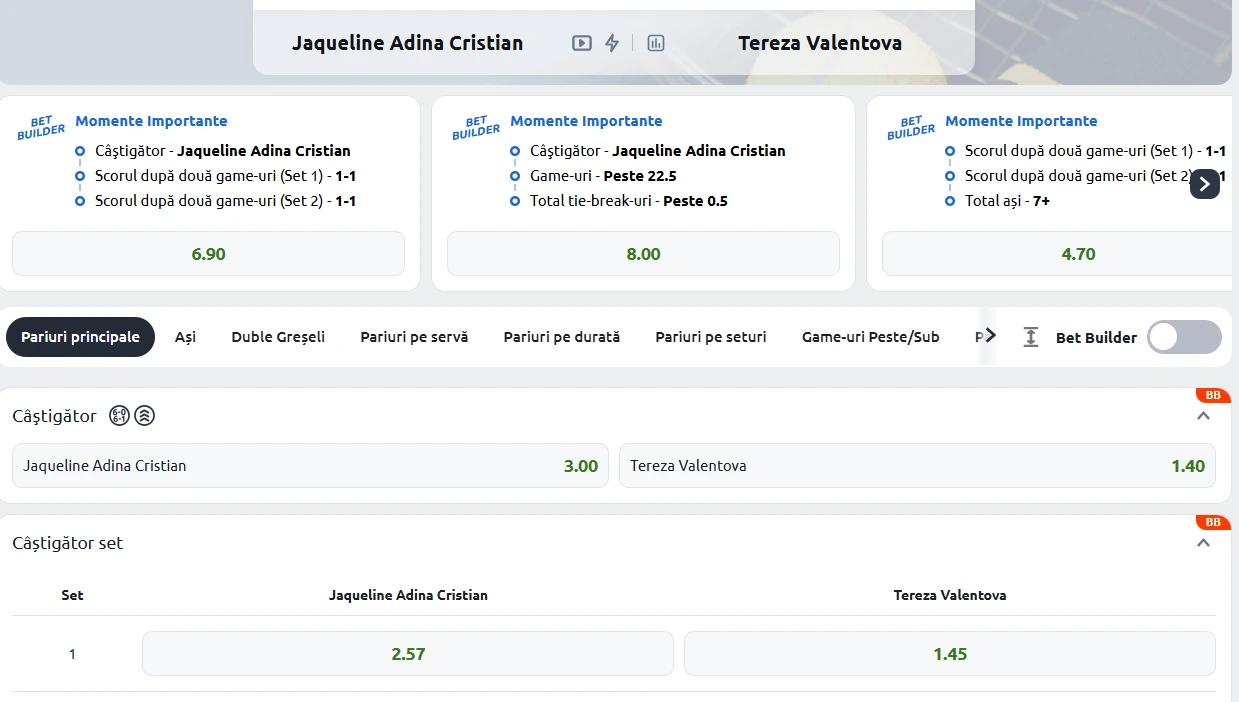1239x702 pixels.
Task: Open the Pariuri pe seturi tab
Action: point(711,337)
